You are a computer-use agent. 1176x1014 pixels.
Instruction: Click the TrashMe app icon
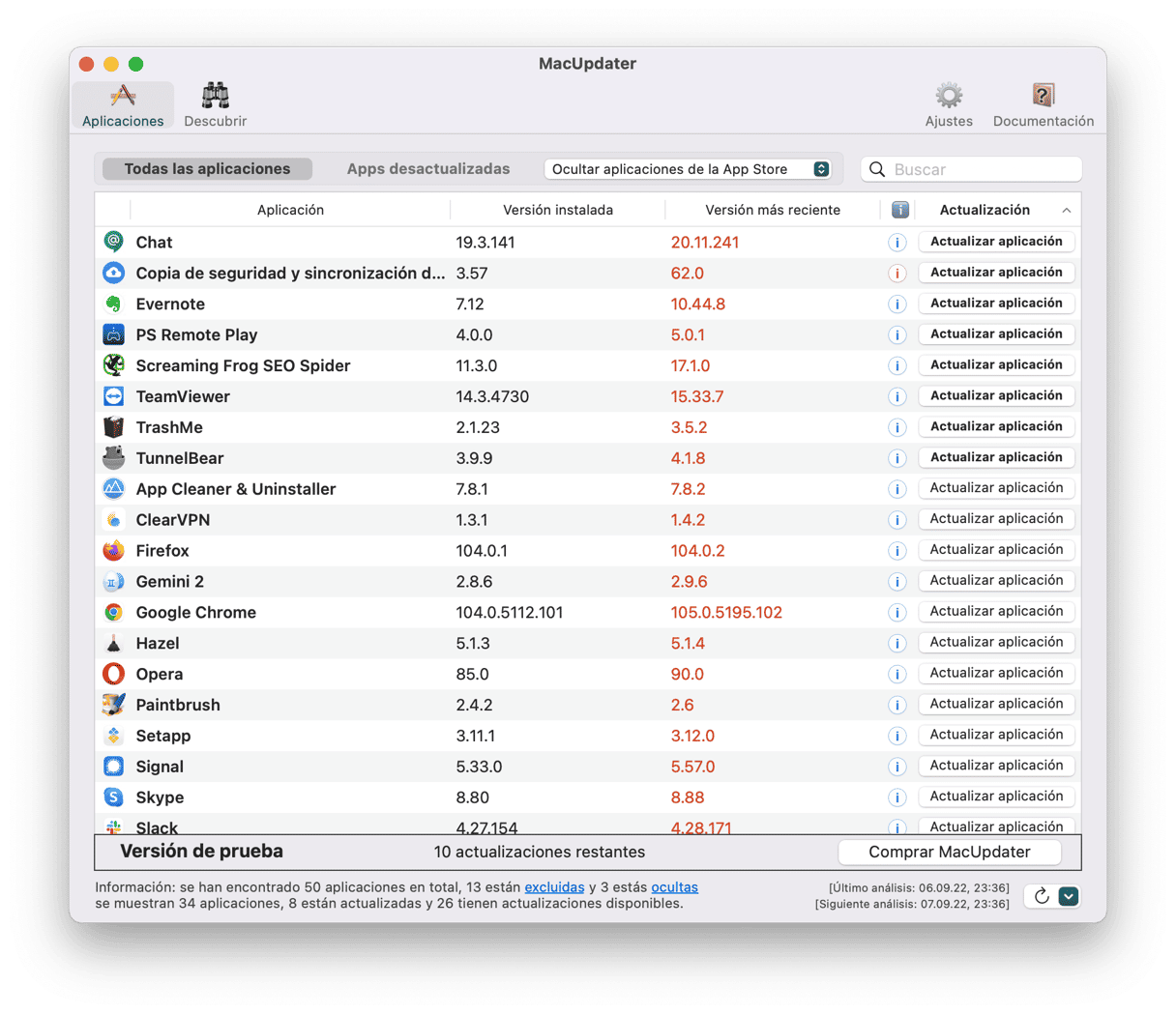tap(114, 427)
